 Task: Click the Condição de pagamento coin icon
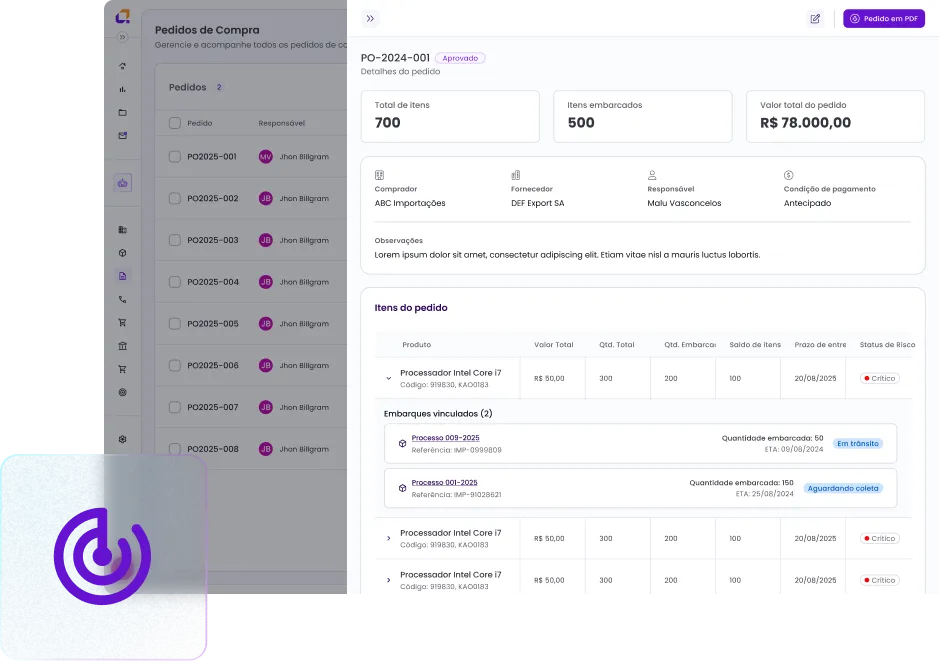click(x=789, y=175)
